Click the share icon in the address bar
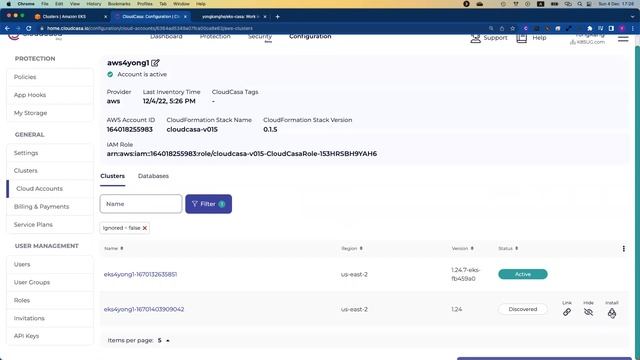Image resolution: width=640 pixels, height=360 pixels. (502, 28)
